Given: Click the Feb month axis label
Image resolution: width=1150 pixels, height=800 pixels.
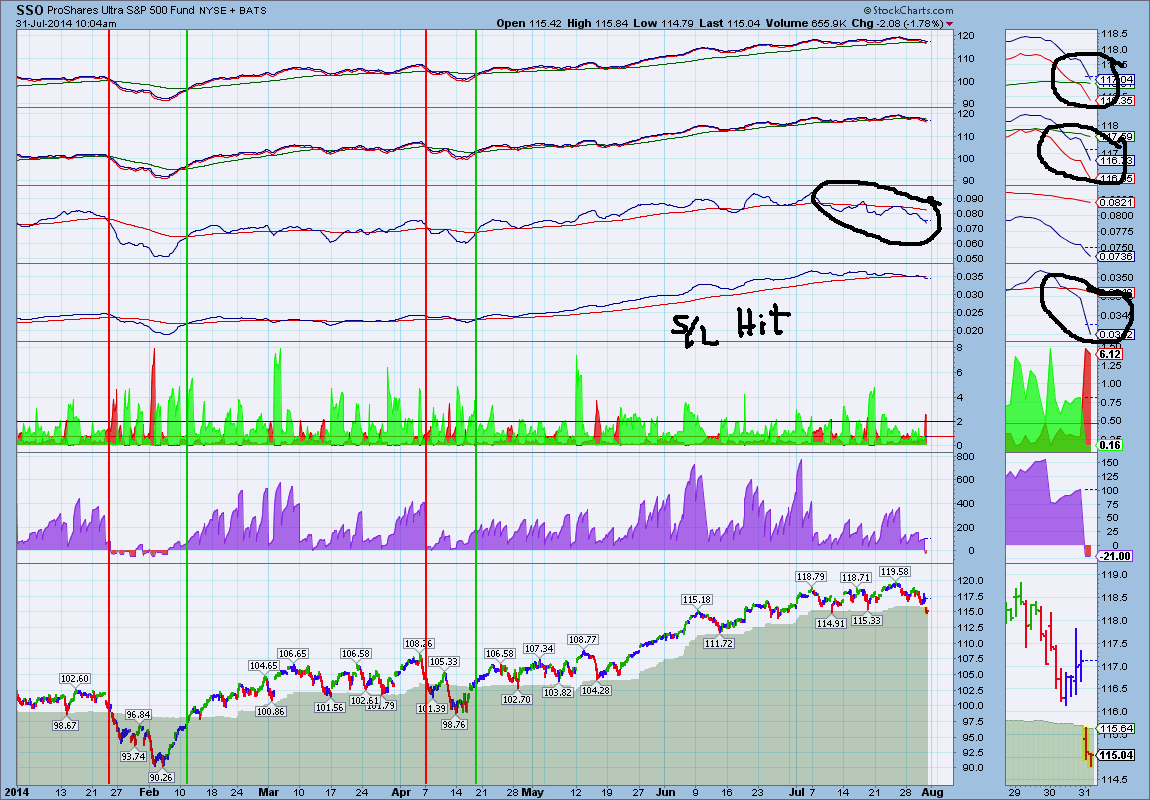Looking at the screenshot, I should pos(149,793).
